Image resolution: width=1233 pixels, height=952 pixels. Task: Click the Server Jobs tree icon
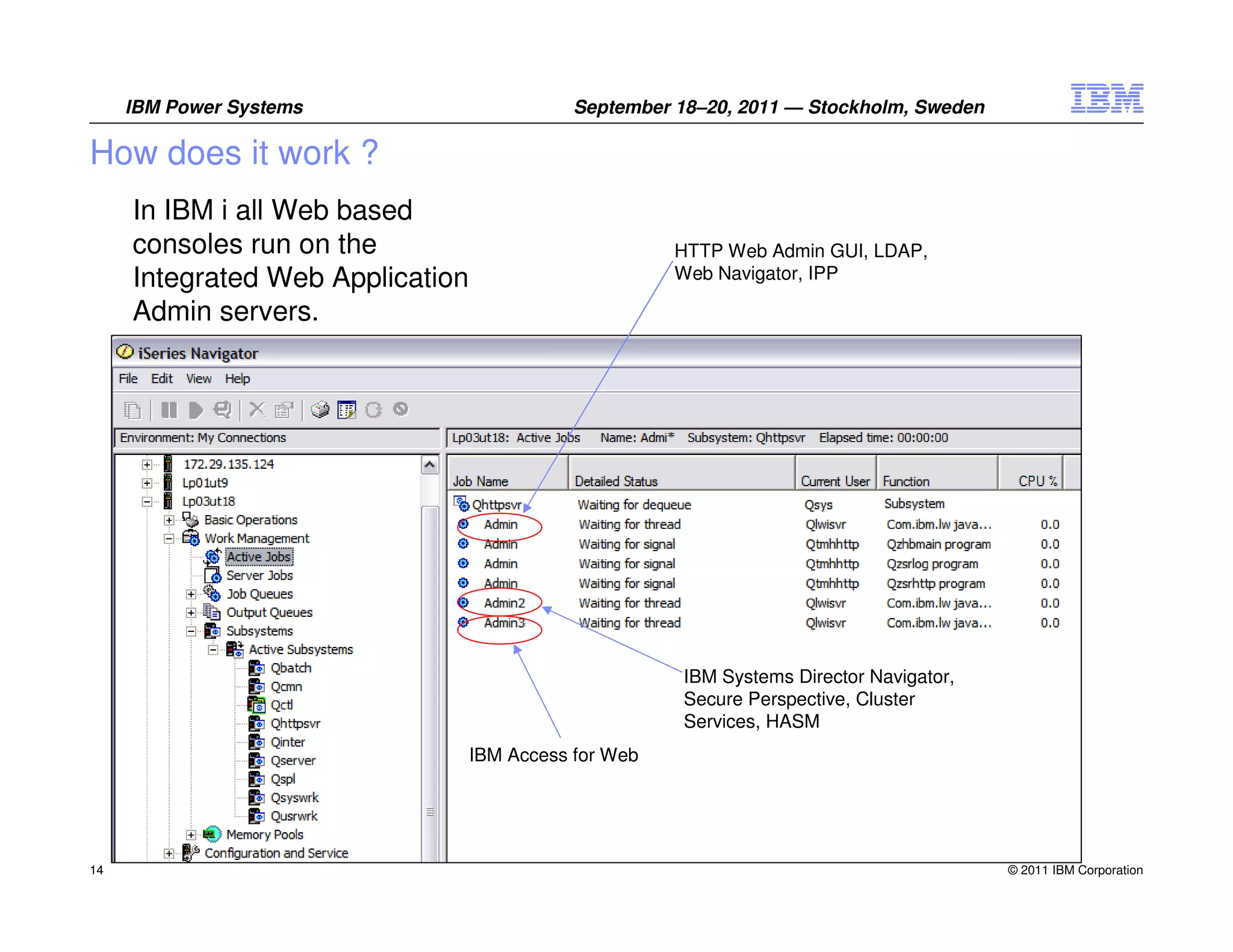coord(213,575)
